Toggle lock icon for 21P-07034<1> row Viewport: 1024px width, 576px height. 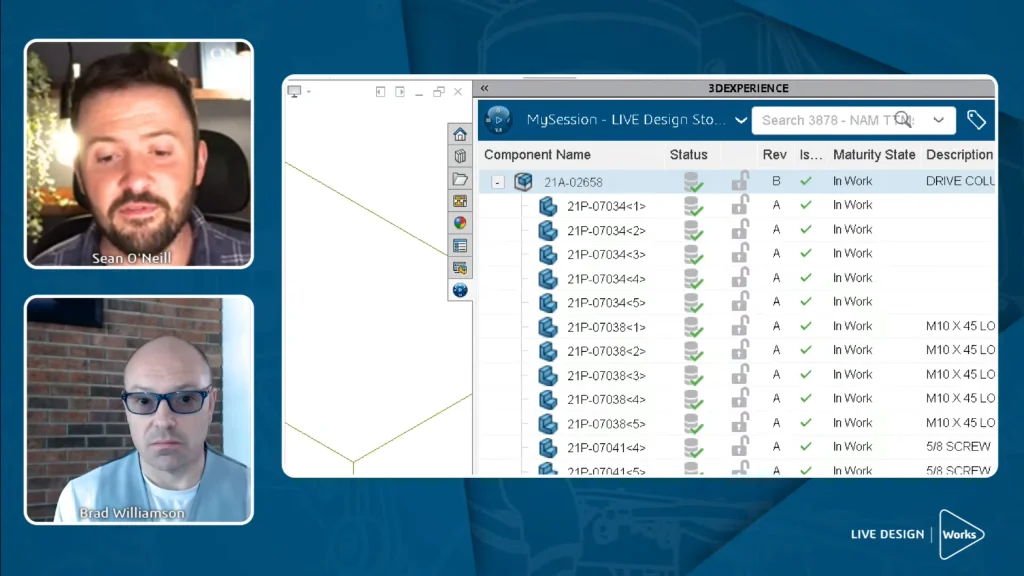tap(740, 206)
